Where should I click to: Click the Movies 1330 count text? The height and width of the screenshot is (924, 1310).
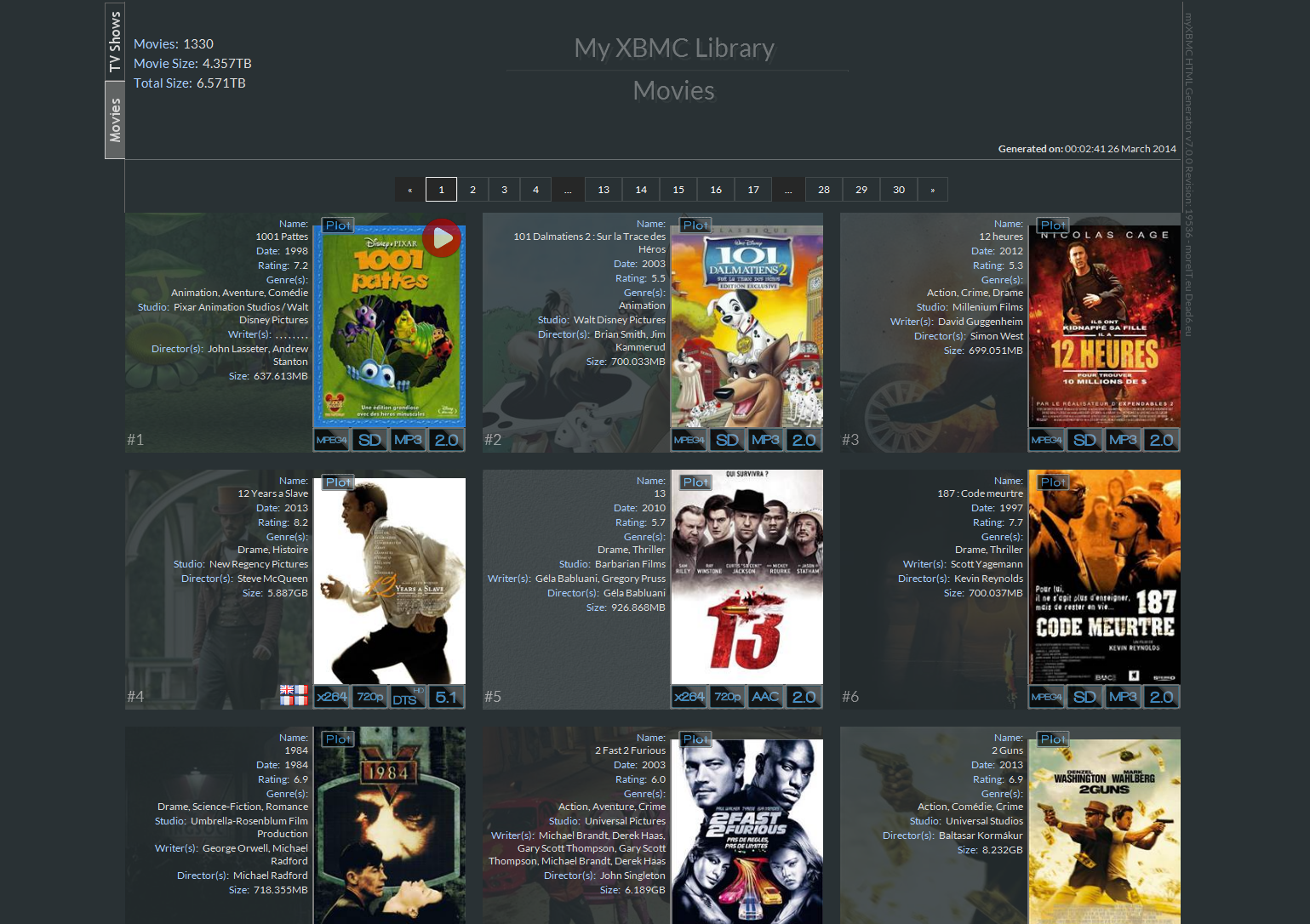pos(174,44)
